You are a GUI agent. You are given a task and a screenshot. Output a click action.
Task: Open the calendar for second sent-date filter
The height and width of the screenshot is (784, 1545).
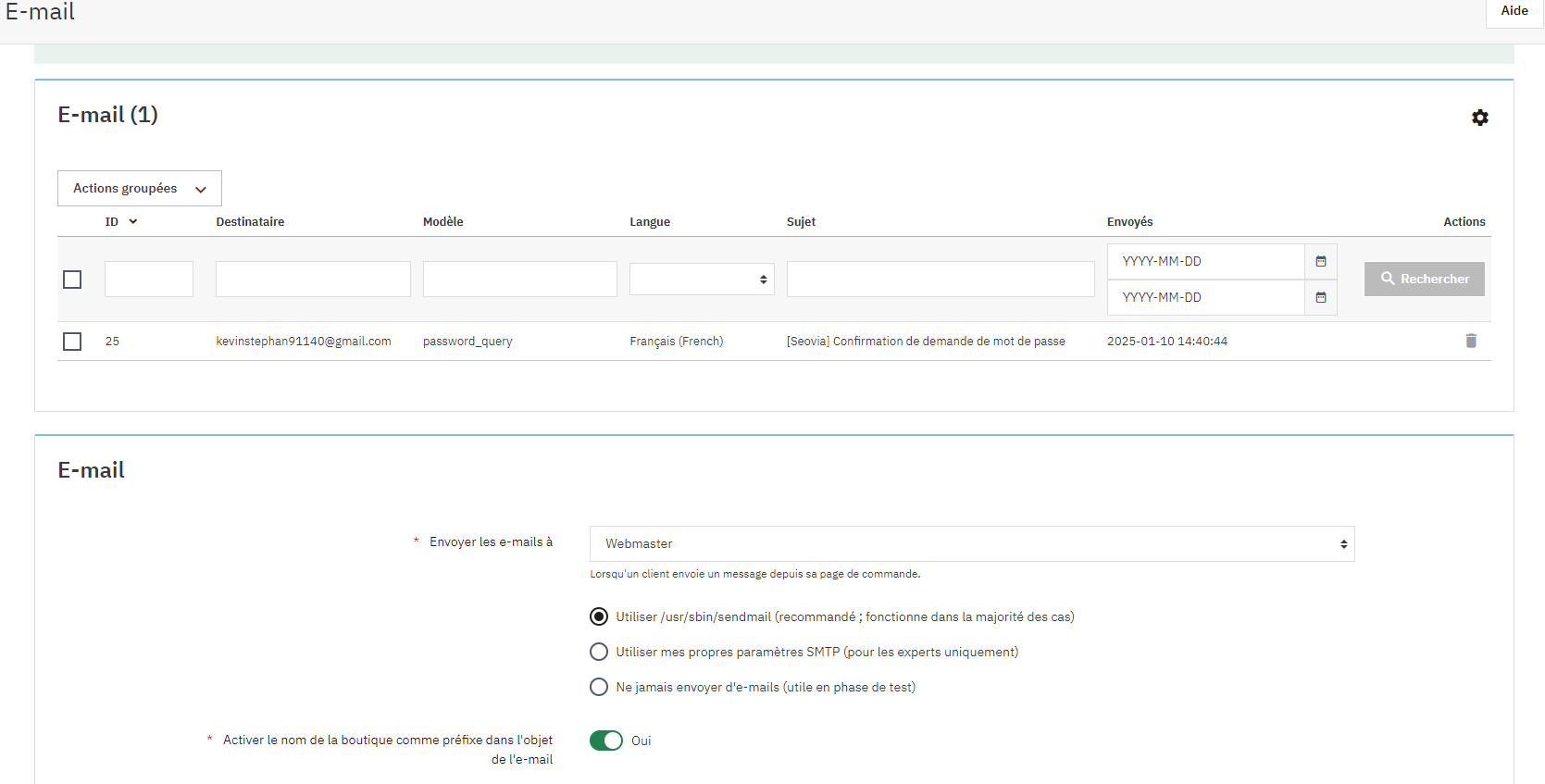point(1321,297)
